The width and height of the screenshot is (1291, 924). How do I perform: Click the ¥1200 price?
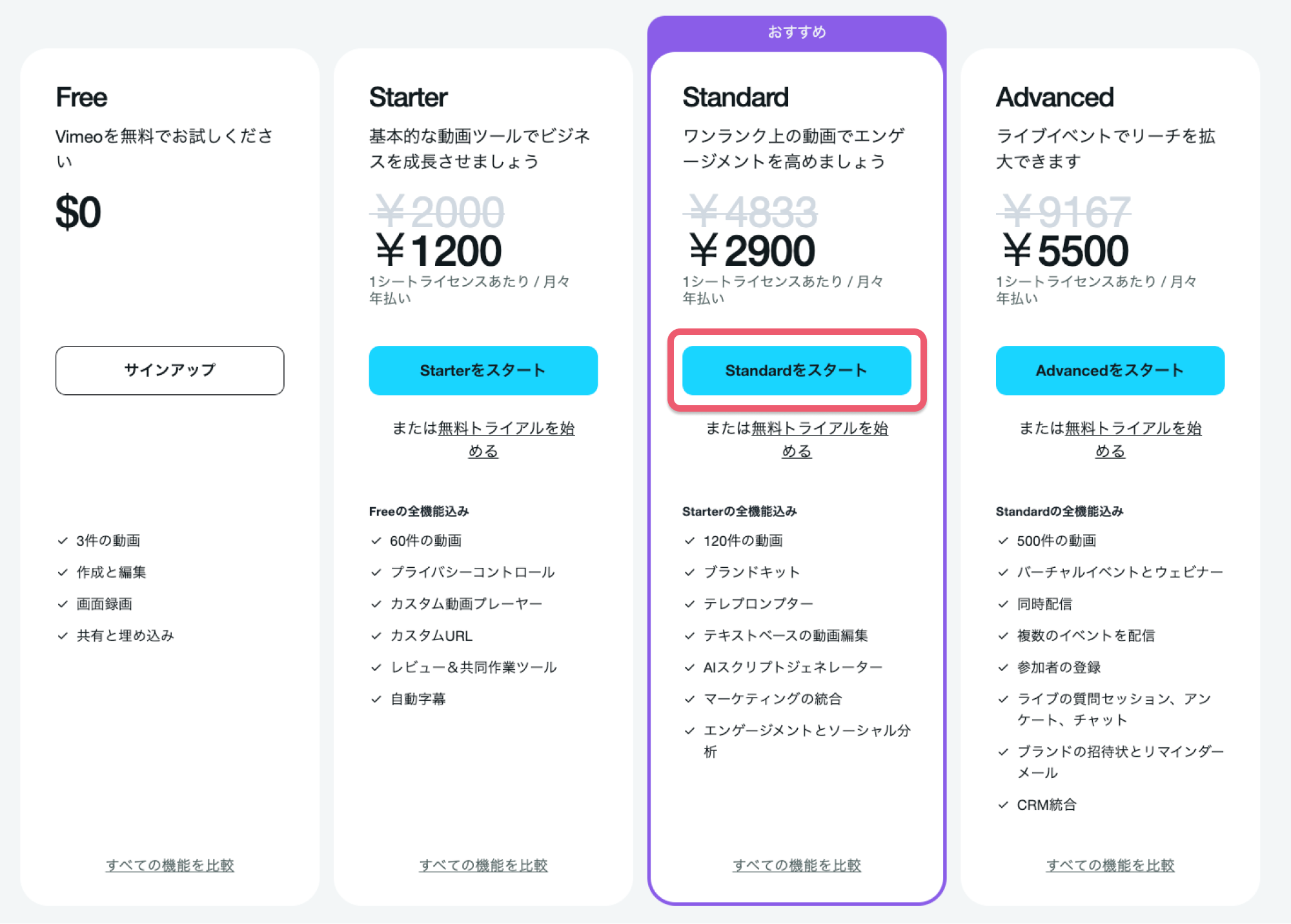point(438,250)
